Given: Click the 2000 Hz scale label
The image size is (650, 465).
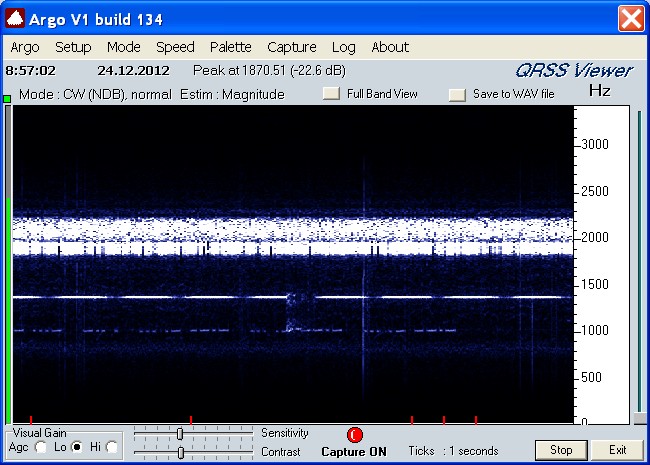Looking at the screenshot, I should coord(595,237).
